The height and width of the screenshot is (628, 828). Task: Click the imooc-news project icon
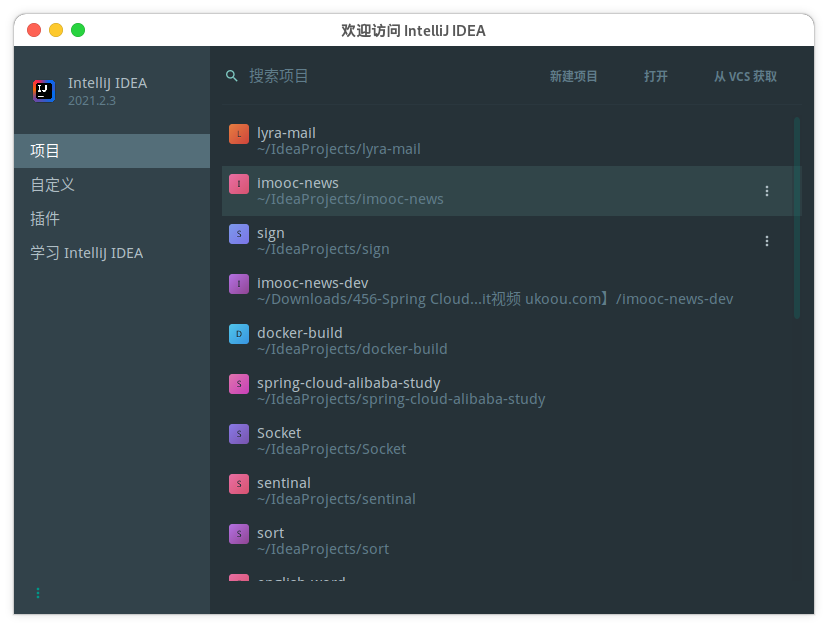click(239, 184)
